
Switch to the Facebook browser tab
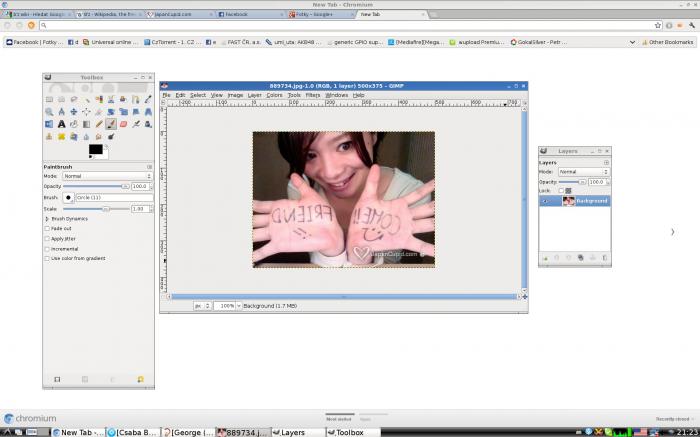(x=250, y=14)
